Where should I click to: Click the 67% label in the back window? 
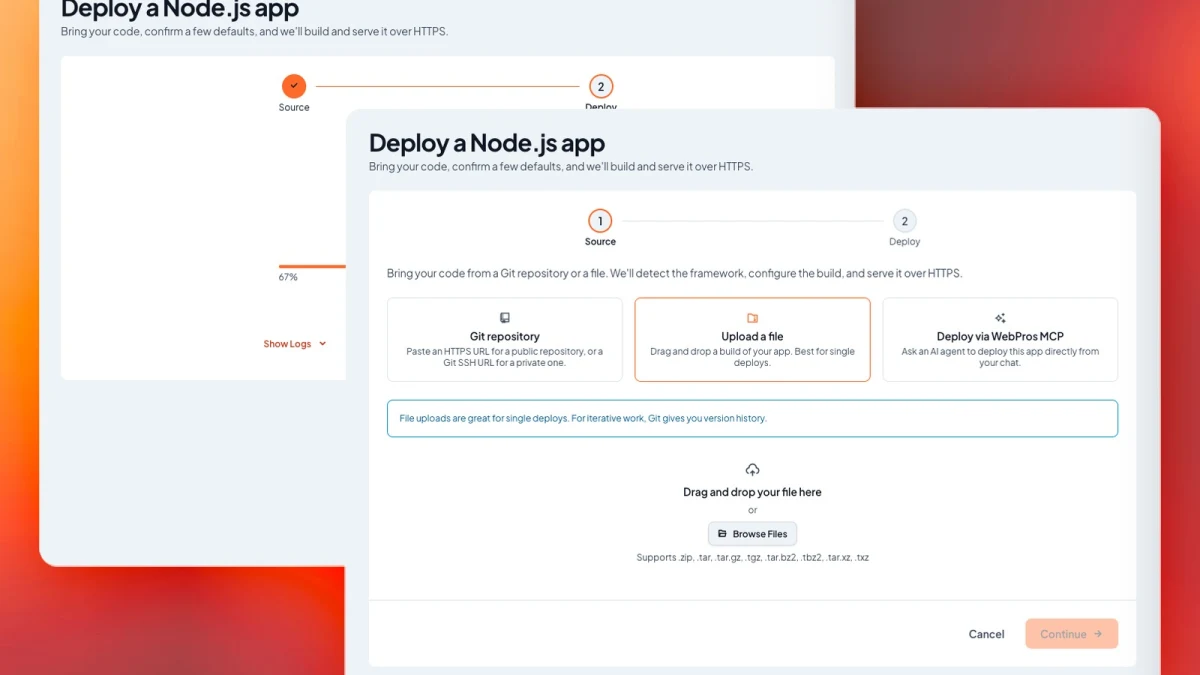click(288, 277)
